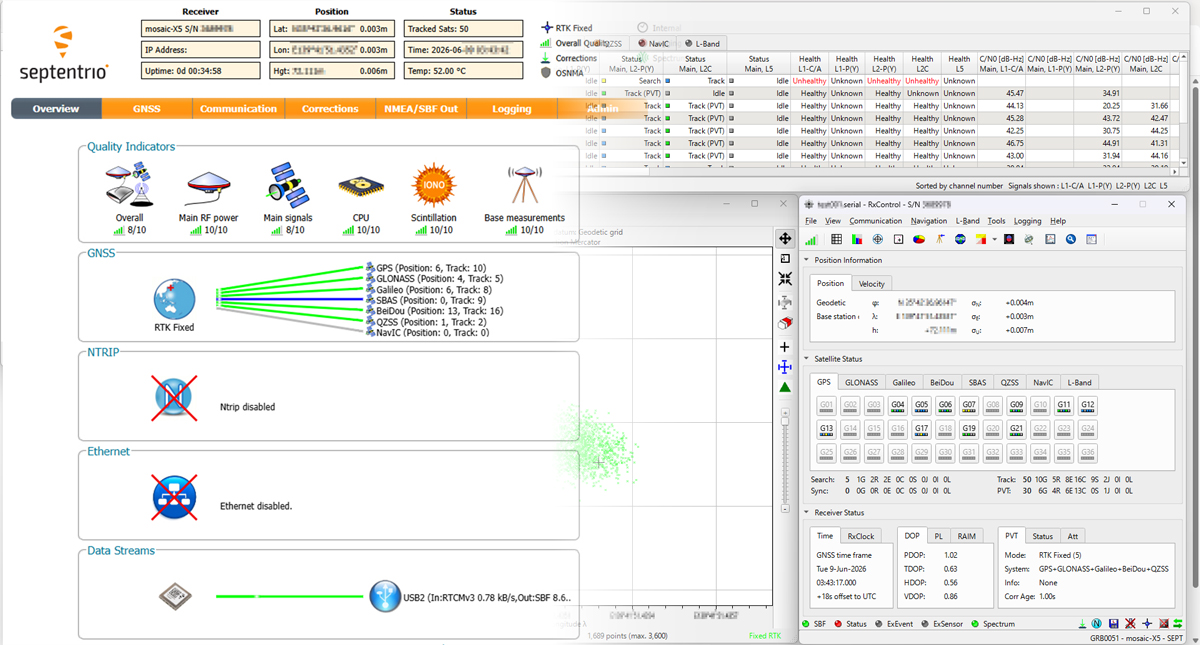Open the table grid view icon in RxControl toolbar
Viewport: 1200px width, 645px height.
(x=836, y=240)
